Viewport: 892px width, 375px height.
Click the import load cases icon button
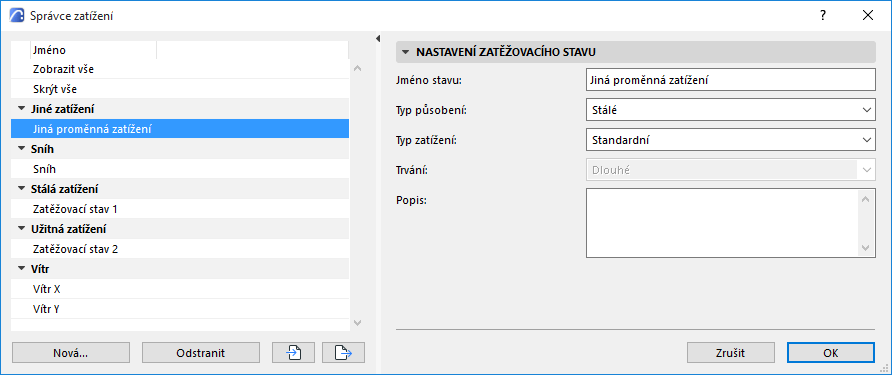294,353
